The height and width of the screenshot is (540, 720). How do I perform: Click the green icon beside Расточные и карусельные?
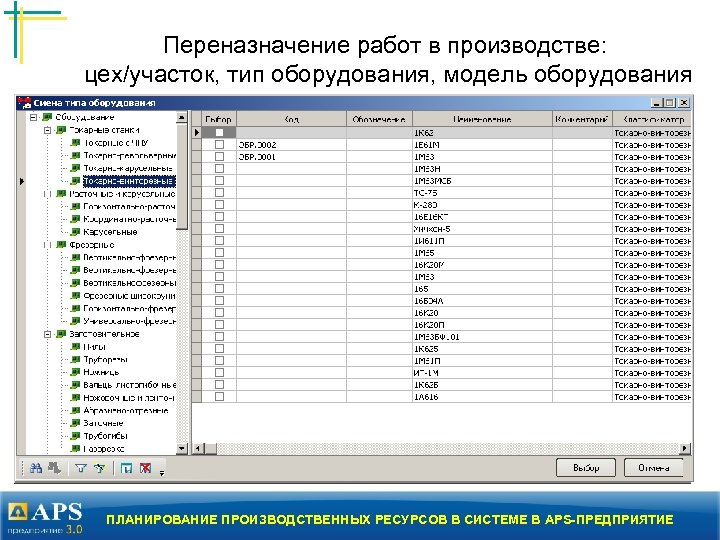pos(61,194)
